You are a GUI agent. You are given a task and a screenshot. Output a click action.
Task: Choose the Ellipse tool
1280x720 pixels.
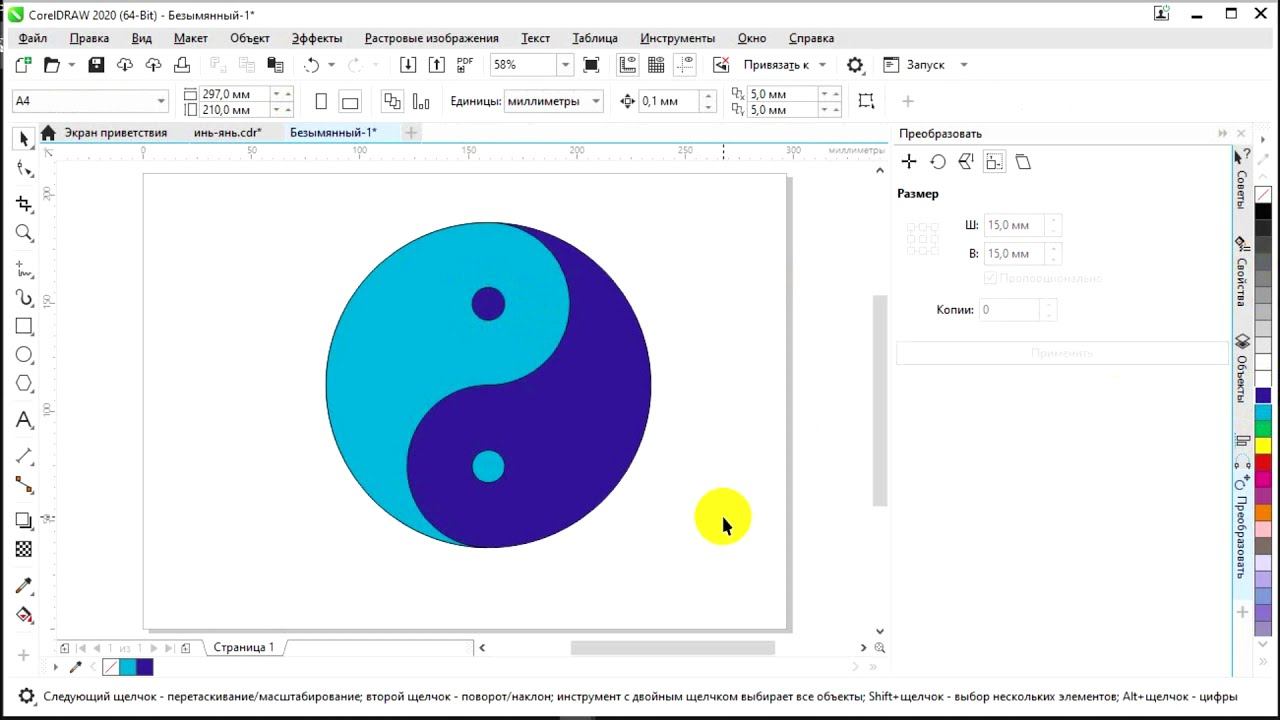point(24,355)
